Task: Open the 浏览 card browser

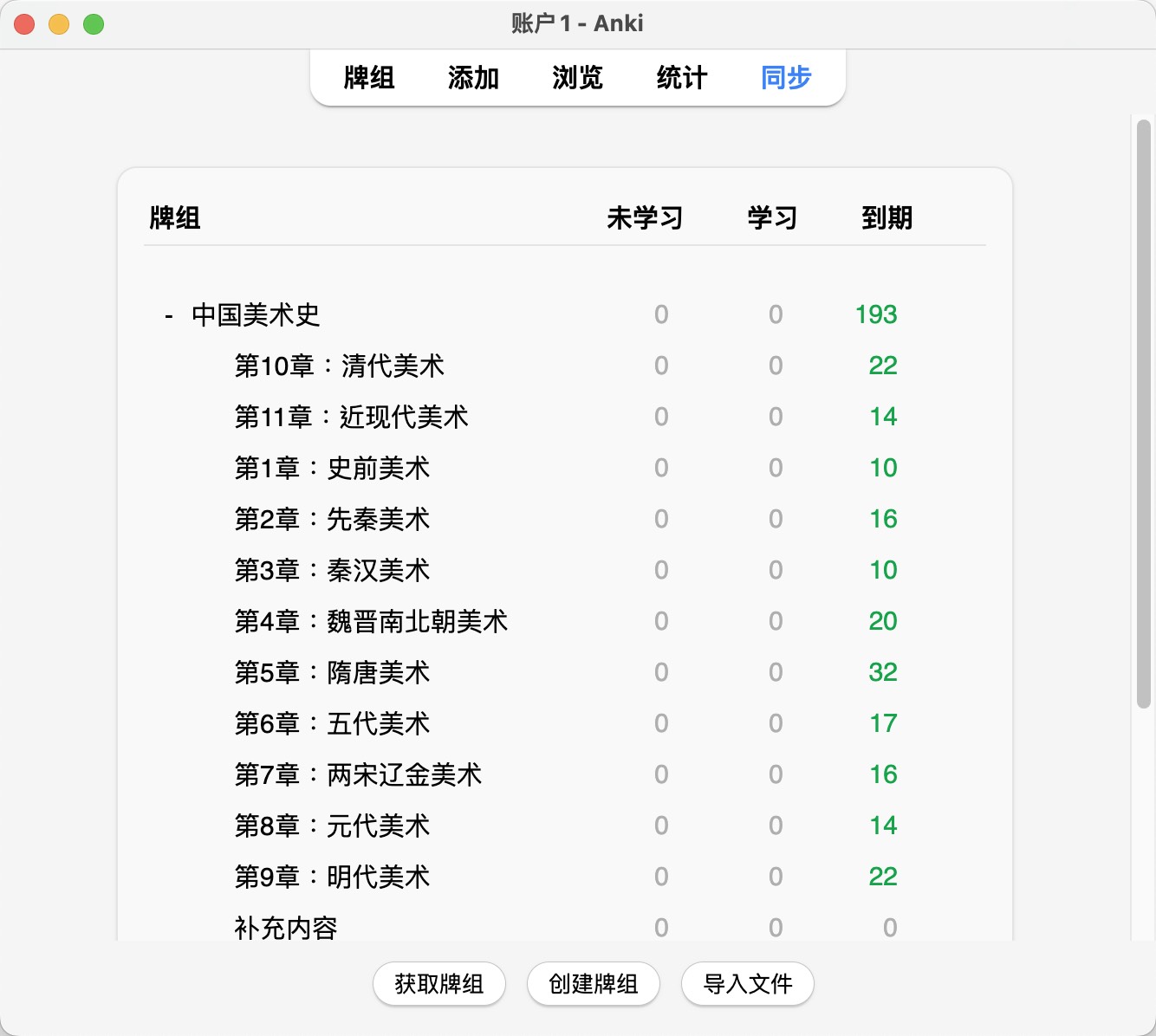Action: pyautogui.click(x=577, y=78)
